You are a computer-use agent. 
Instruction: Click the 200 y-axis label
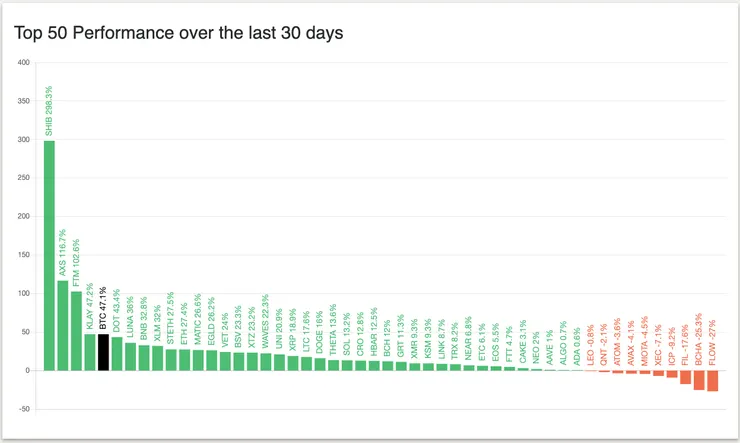coord(24,217)
